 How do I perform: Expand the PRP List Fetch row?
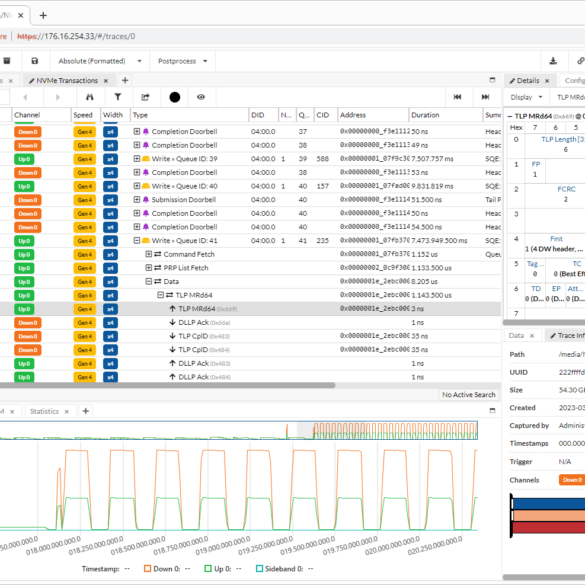coord(148,268)
